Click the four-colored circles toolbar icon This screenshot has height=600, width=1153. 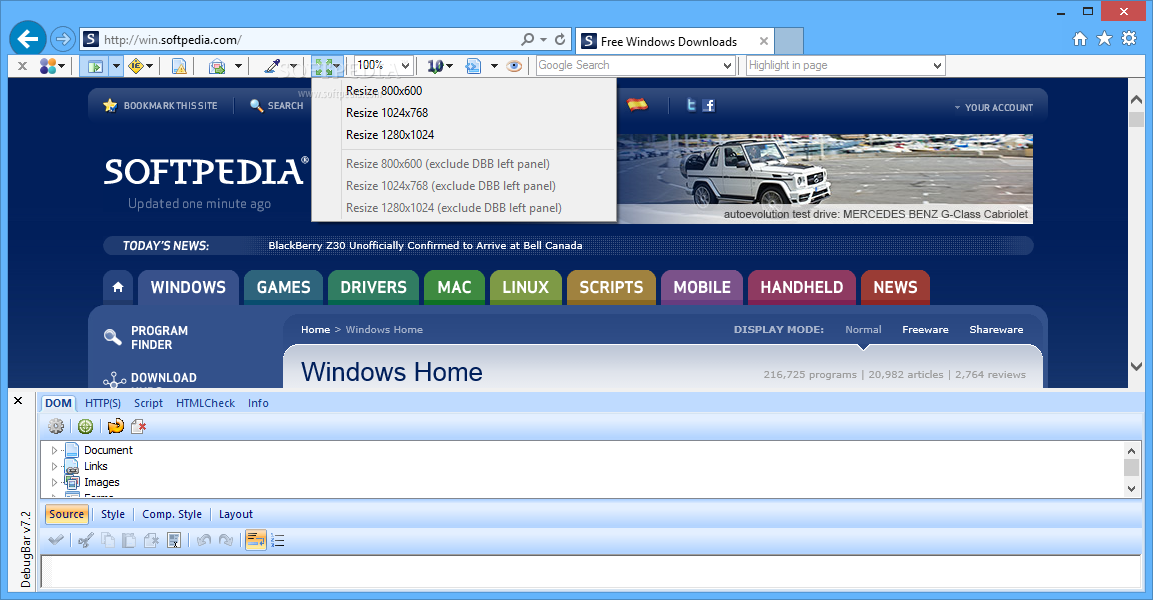pos(48,66)
